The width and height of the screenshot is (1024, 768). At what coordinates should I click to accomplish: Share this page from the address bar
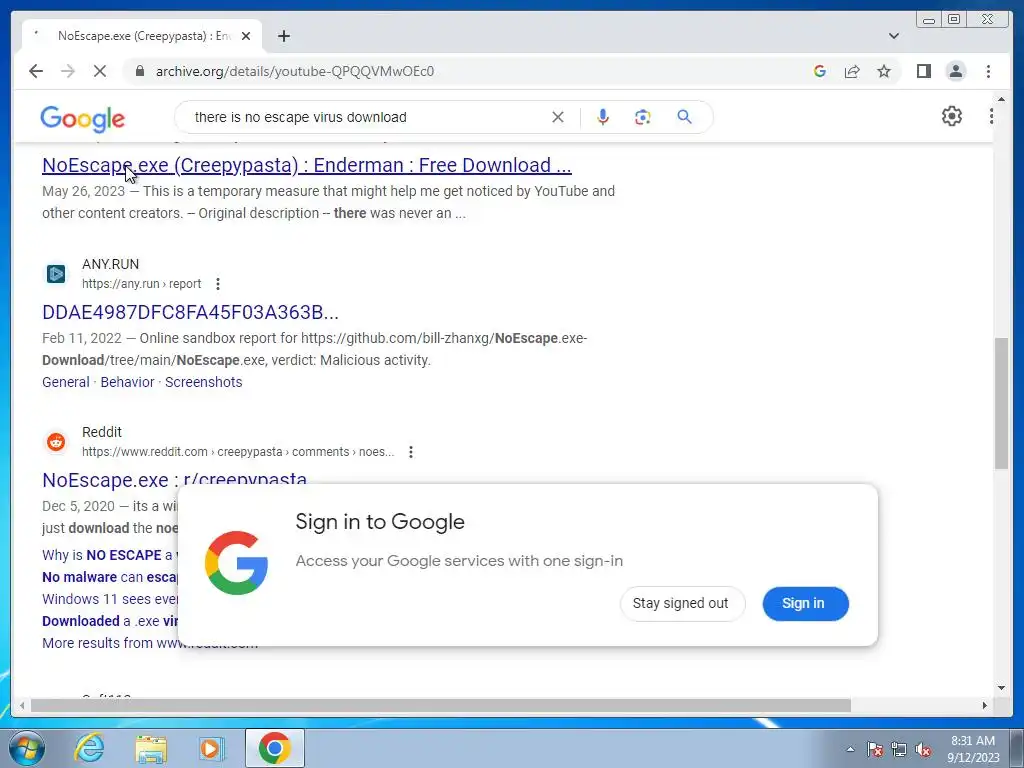click(852, 71)
